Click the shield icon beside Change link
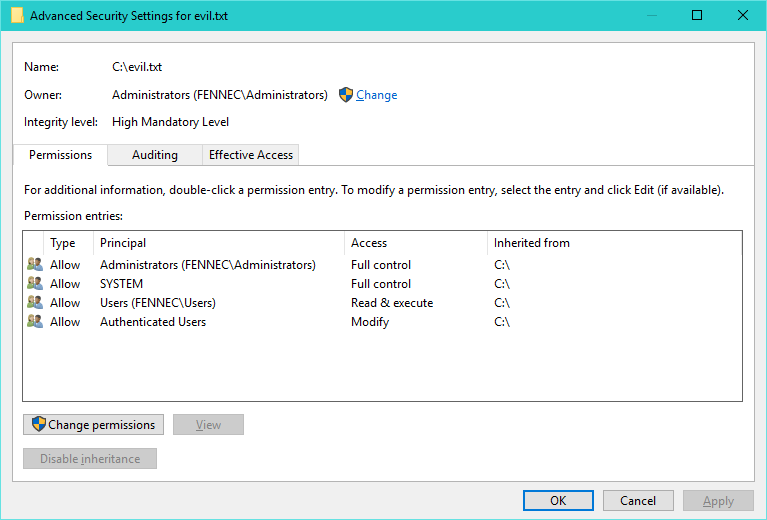767x520 pixels. (346, 95)
